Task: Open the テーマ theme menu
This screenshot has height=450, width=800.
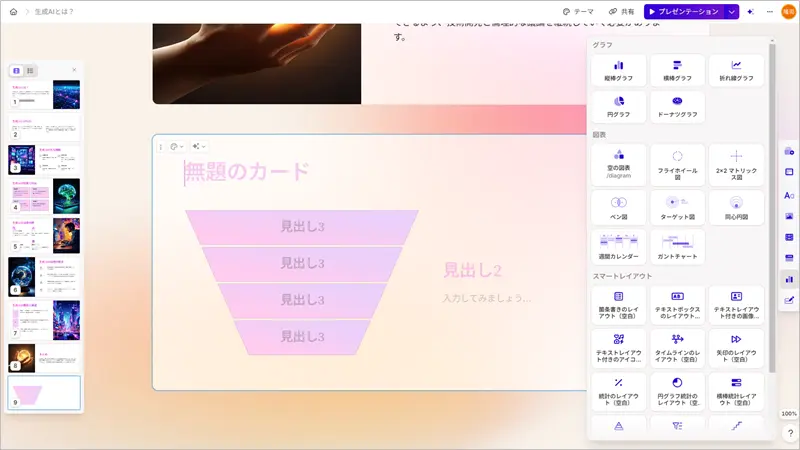Action: point(578,11)
